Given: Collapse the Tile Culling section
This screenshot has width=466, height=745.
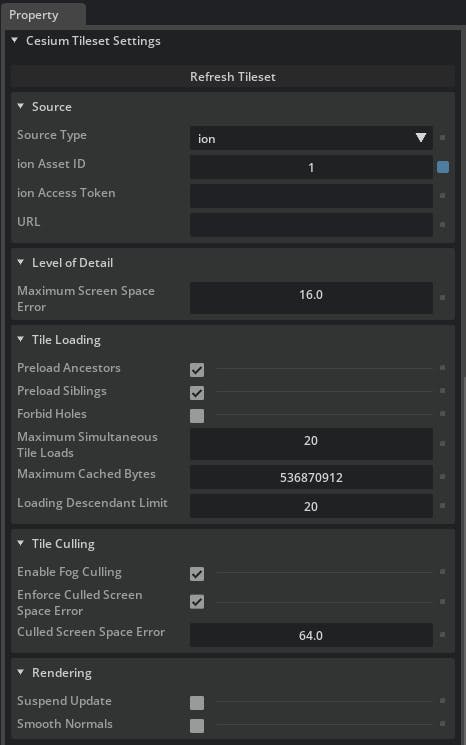Looking at the screenshot, I should click(x=20, y=543).
